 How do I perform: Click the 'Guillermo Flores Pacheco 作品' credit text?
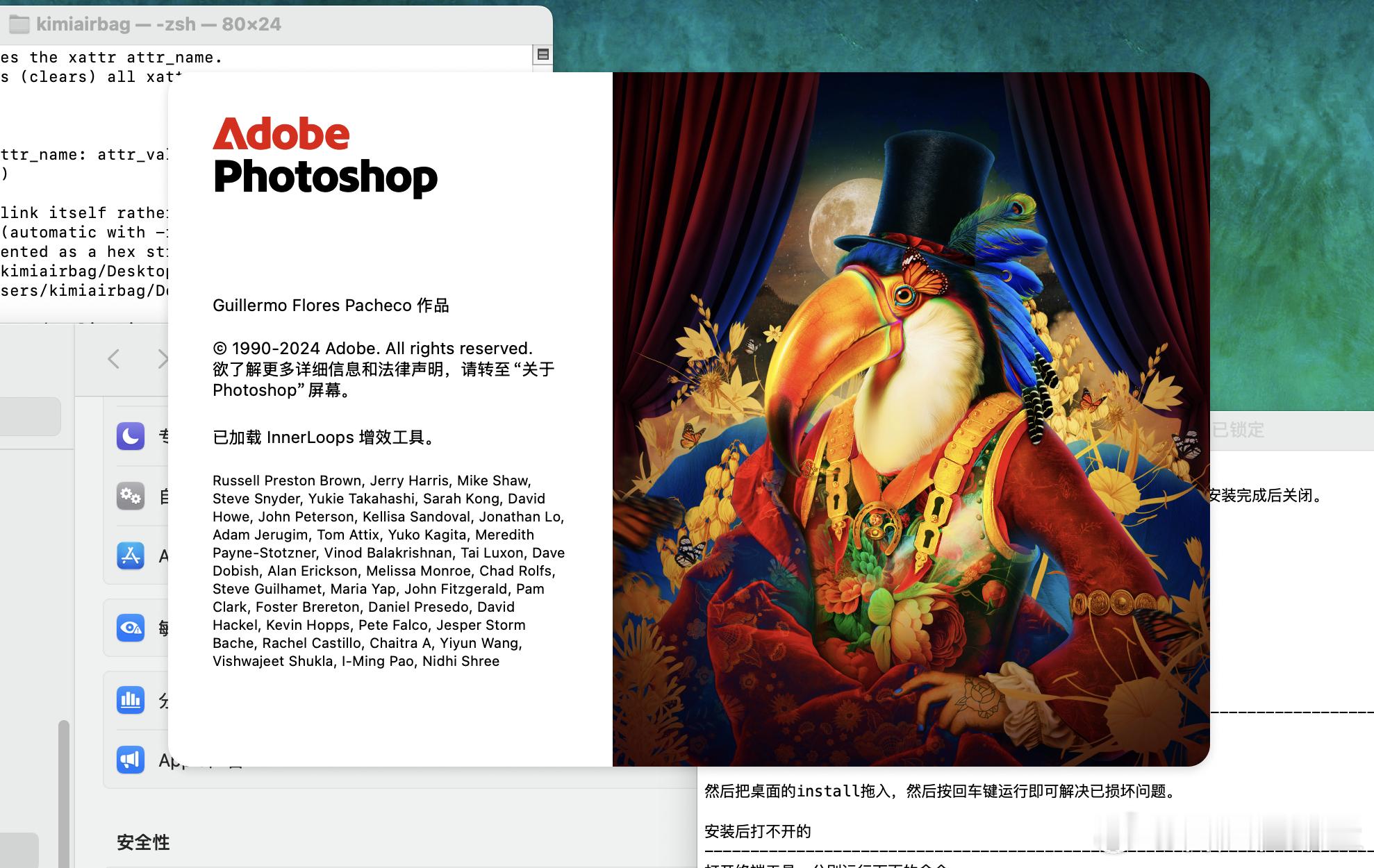(x=331, y=306)
